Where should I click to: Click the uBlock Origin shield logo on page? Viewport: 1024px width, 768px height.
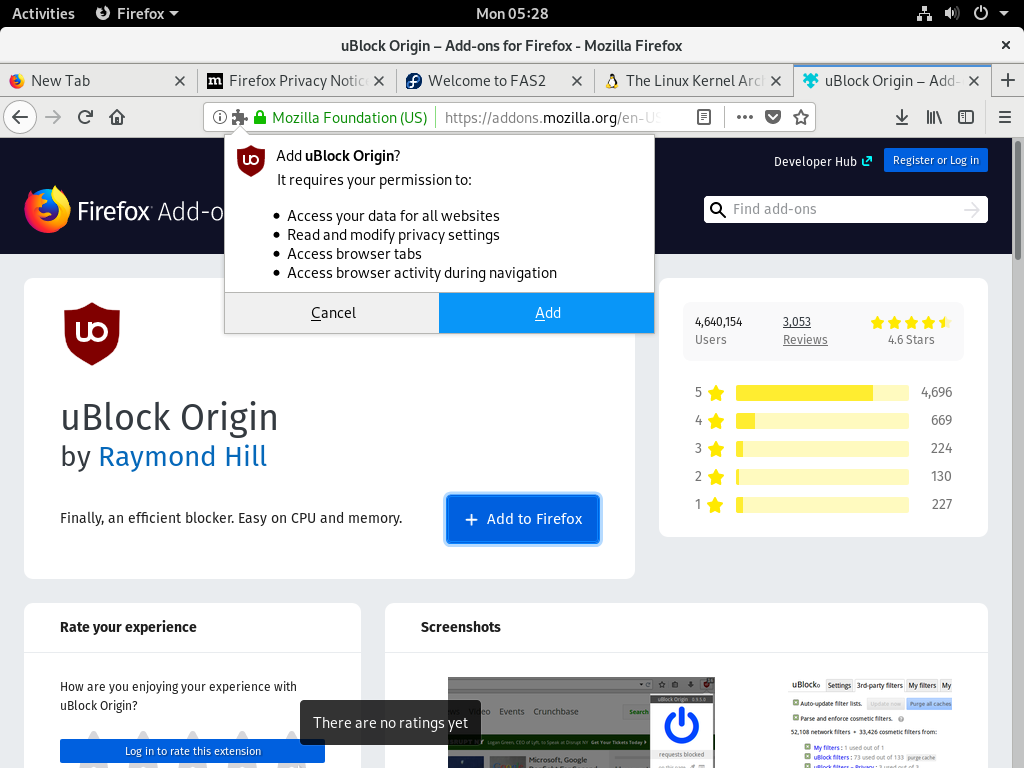pos(92,333)
